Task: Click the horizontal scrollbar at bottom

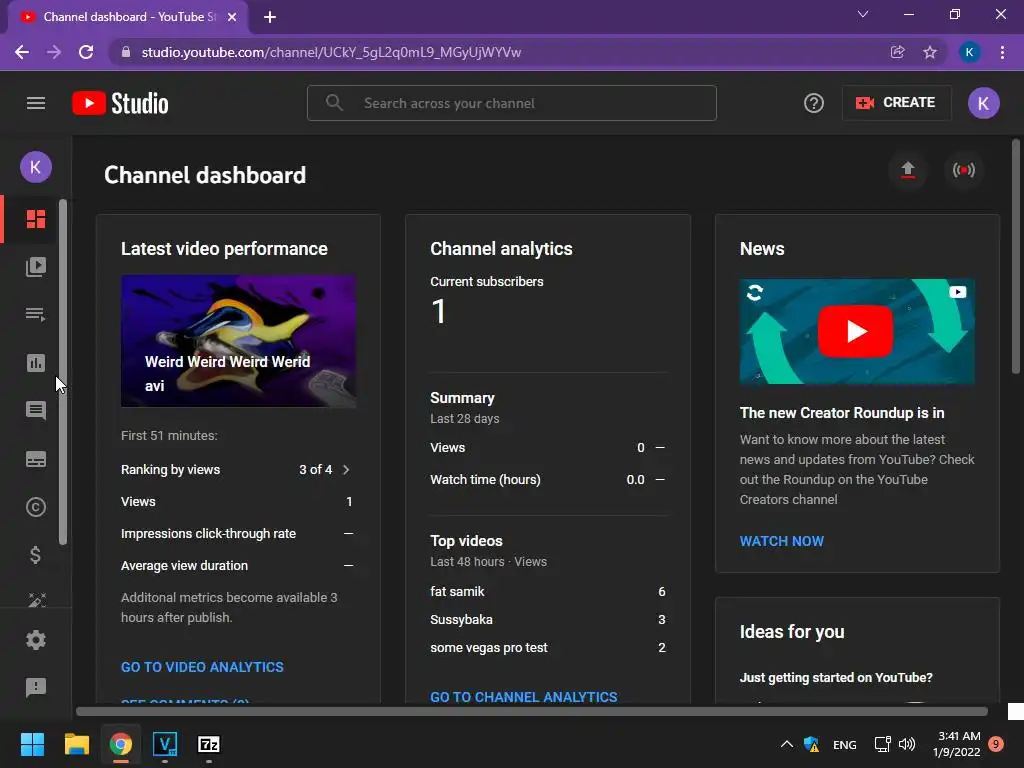Action: point(532,711)
